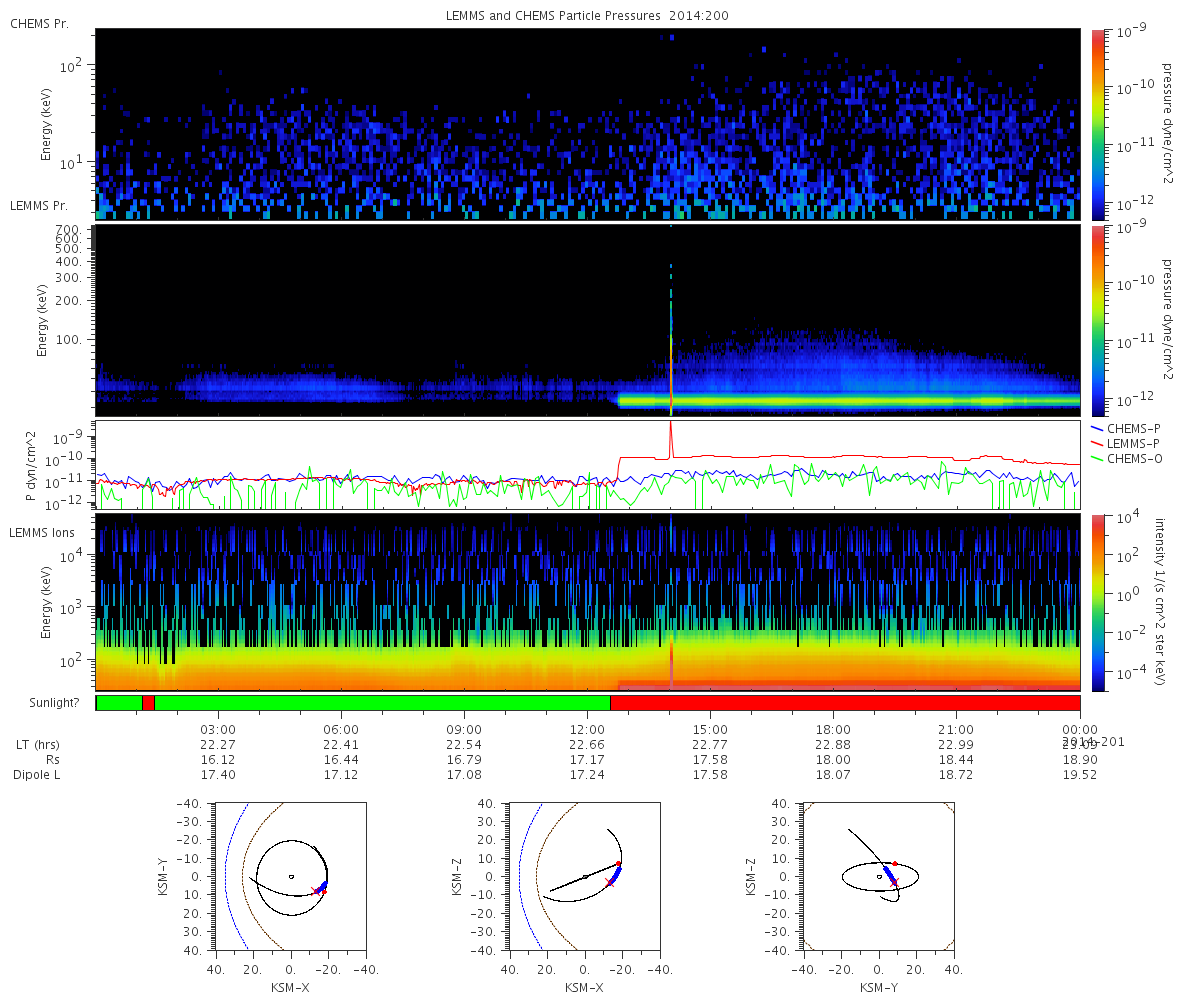Open the KSM-X versus KSM-Y orbit plot

(x=290, y=876)
